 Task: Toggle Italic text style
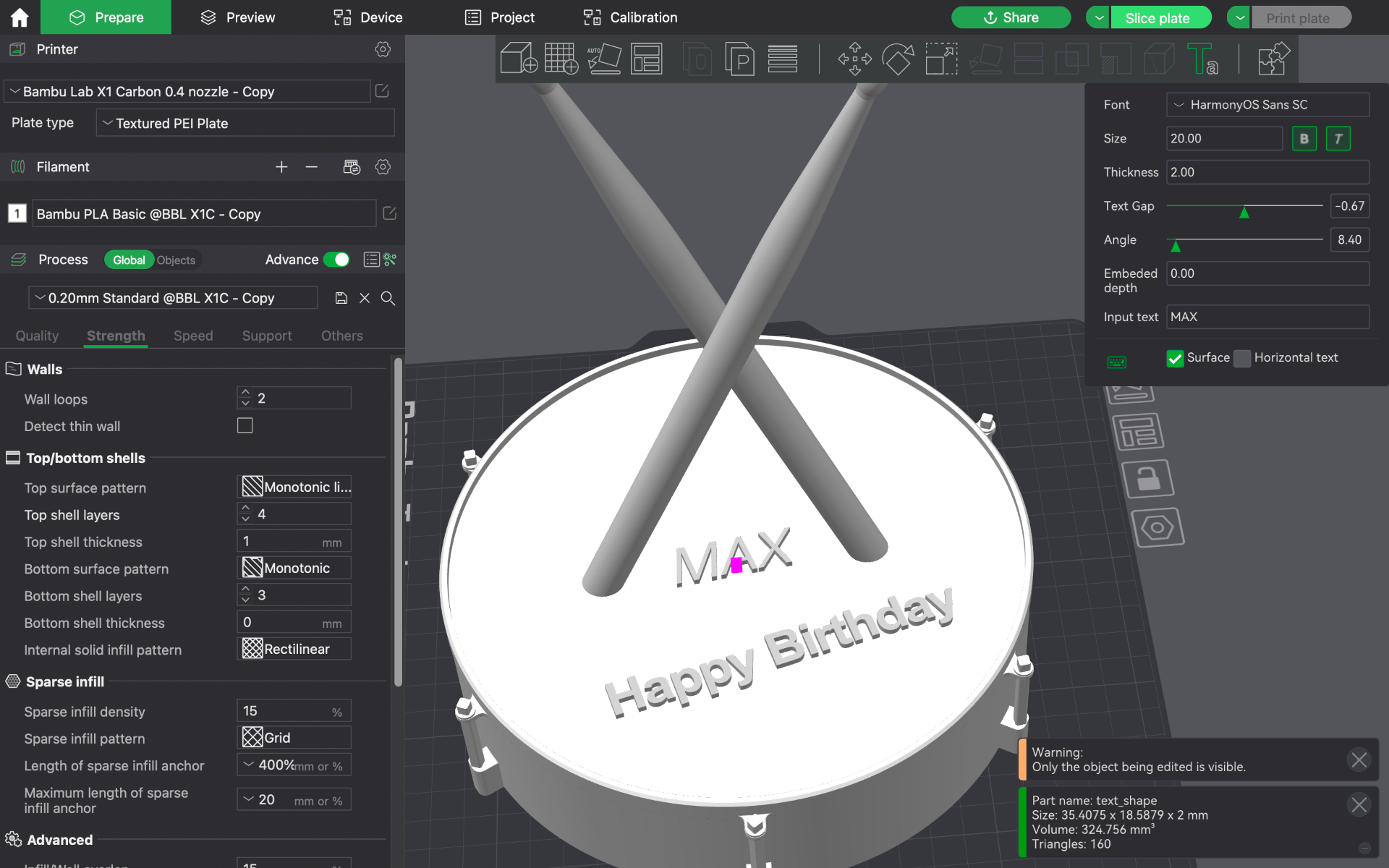pos(1338,139)
